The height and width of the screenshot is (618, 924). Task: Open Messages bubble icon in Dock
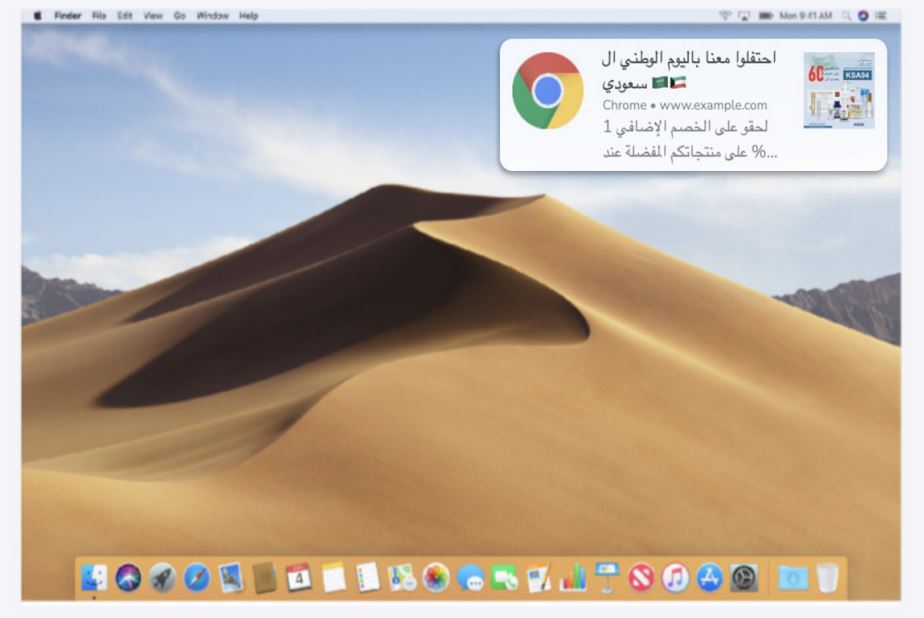(x=470, y=577)
